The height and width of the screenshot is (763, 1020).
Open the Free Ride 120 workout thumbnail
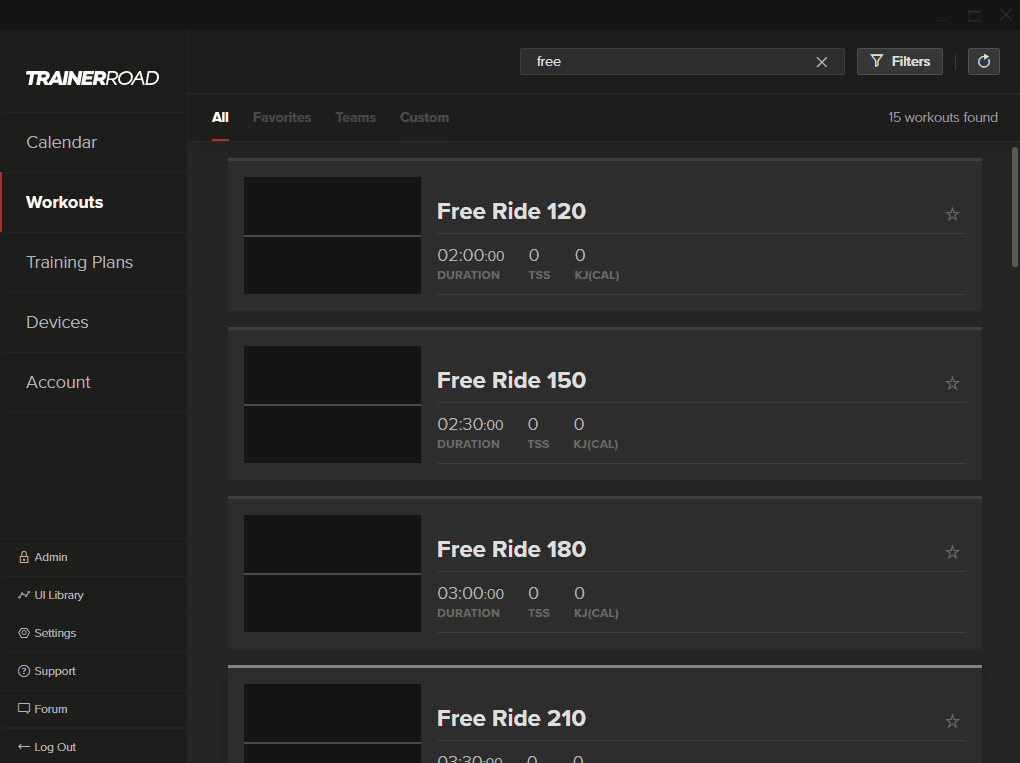(332, 235)
